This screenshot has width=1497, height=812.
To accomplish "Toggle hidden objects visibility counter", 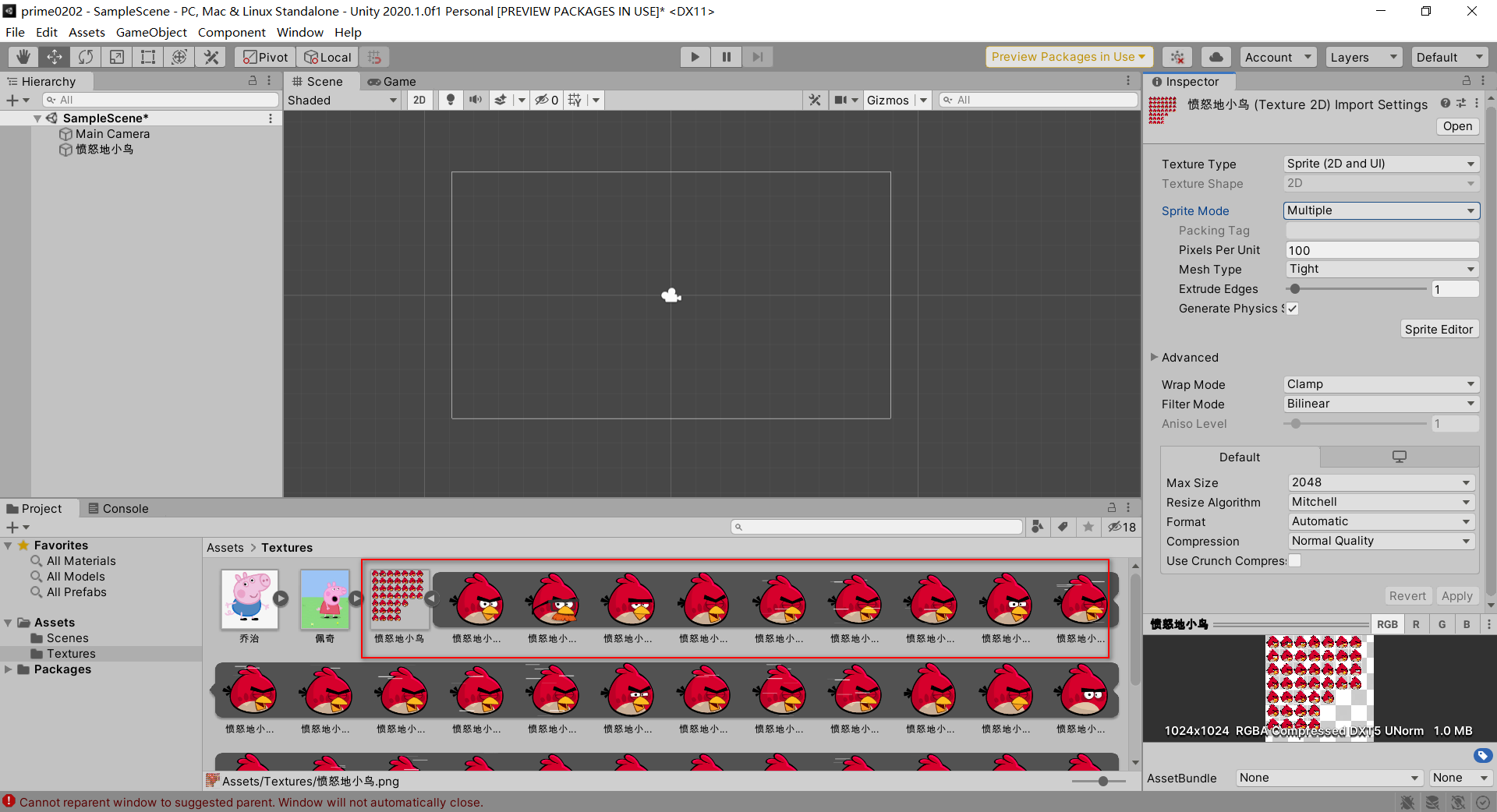I will coord(546,100).
